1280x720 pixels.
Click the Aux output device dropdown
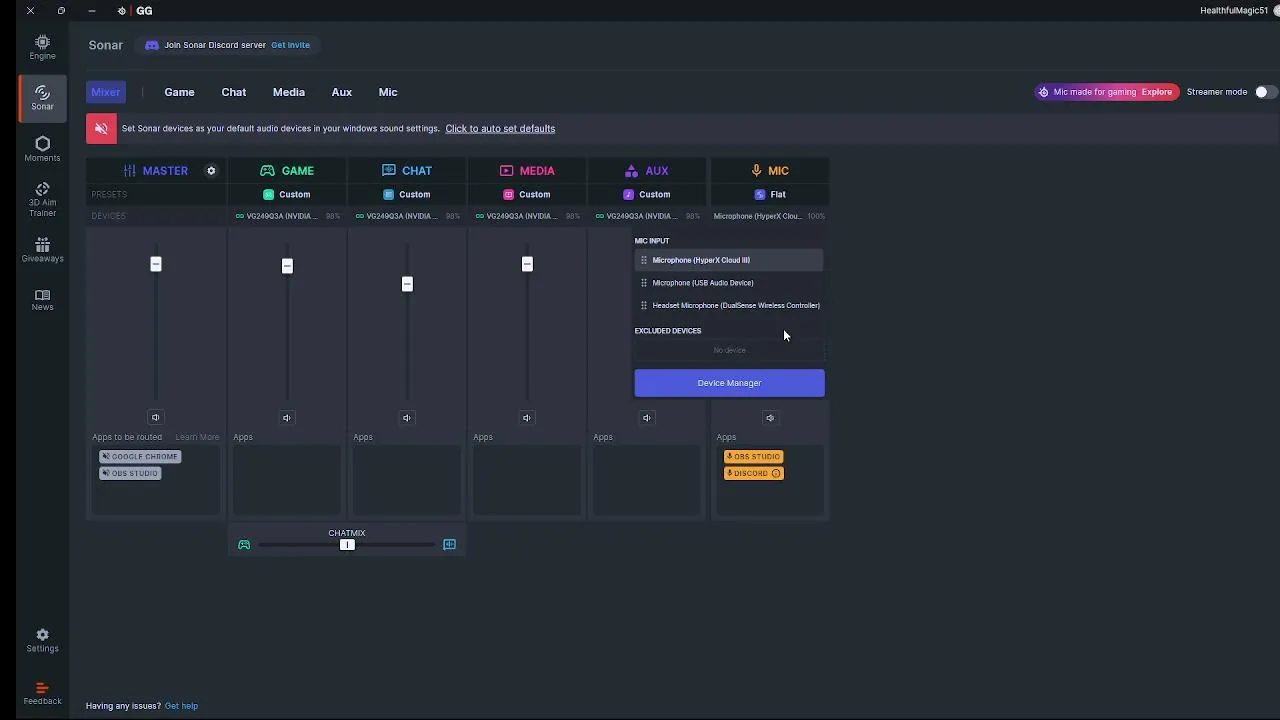pos(647,216)
